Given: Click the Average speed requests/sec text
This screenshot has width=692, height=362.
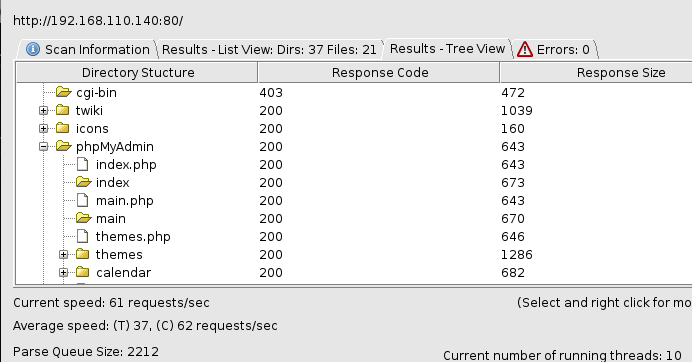Looking at the screenshot, I should [x=145, y=326].
